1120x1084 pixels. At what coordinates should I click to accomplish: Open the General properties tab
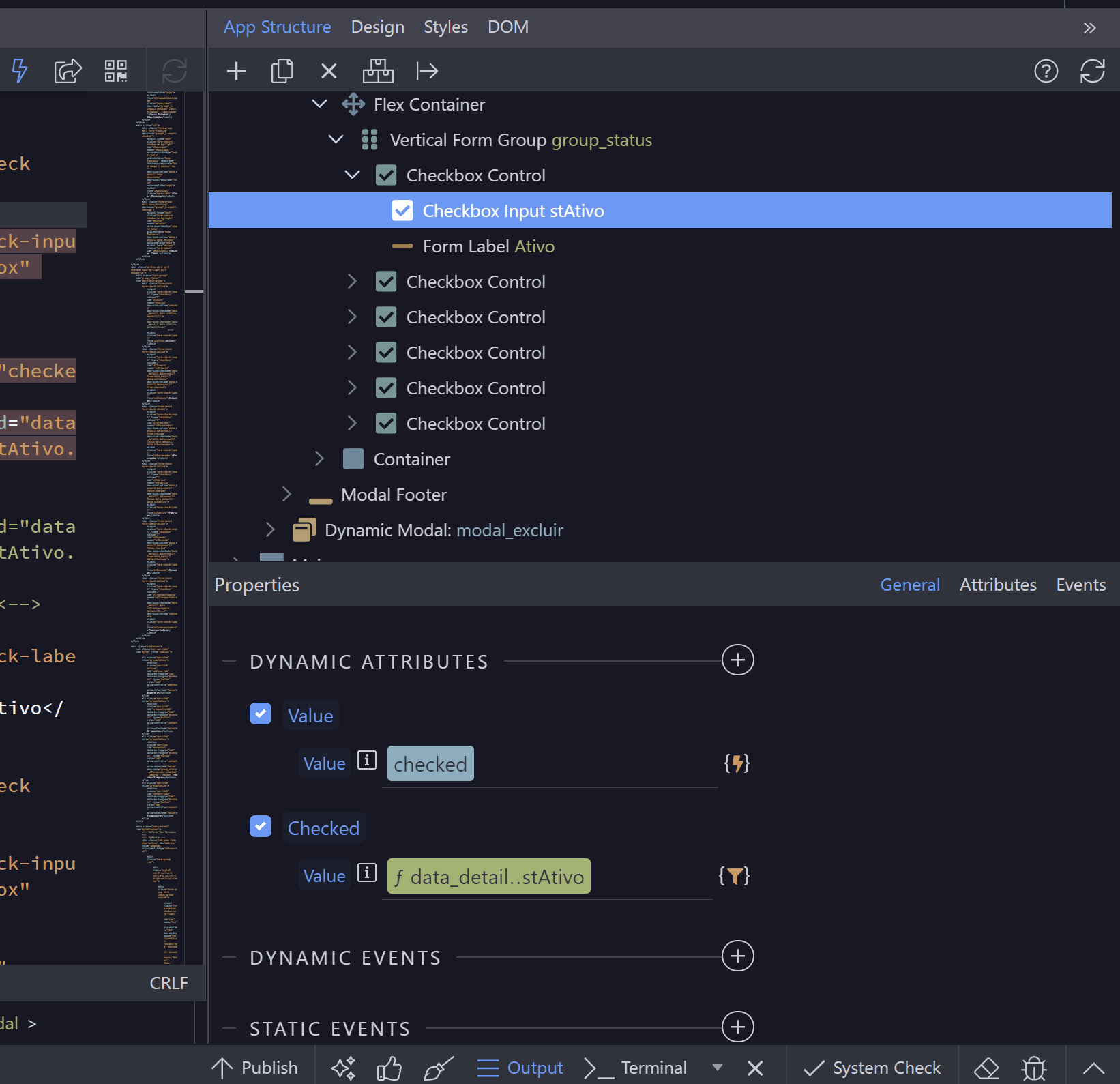[x=910, y=585]
